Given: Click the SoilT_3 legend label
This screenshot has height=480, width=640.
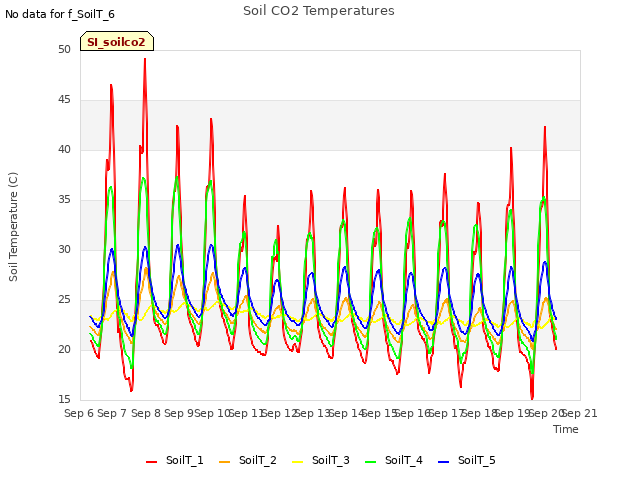Looking at the screenshot, I should pos(331,460).
